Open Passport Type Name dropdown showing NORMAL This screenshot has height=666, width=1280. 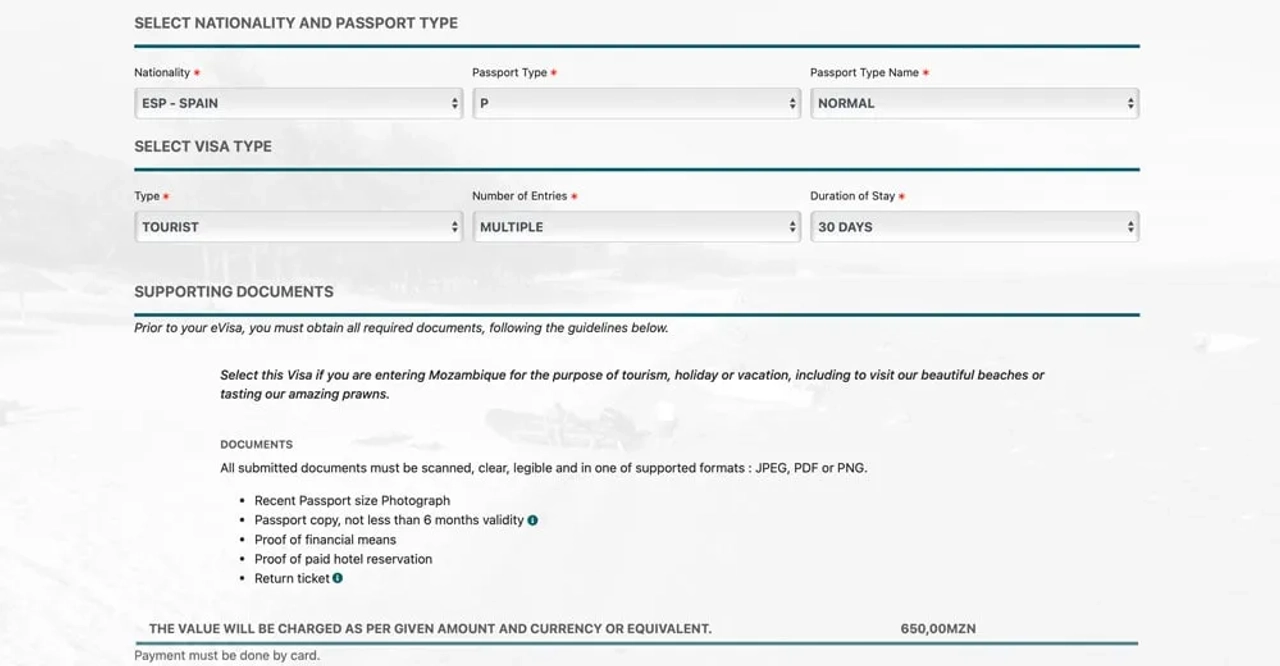[974, 103]
